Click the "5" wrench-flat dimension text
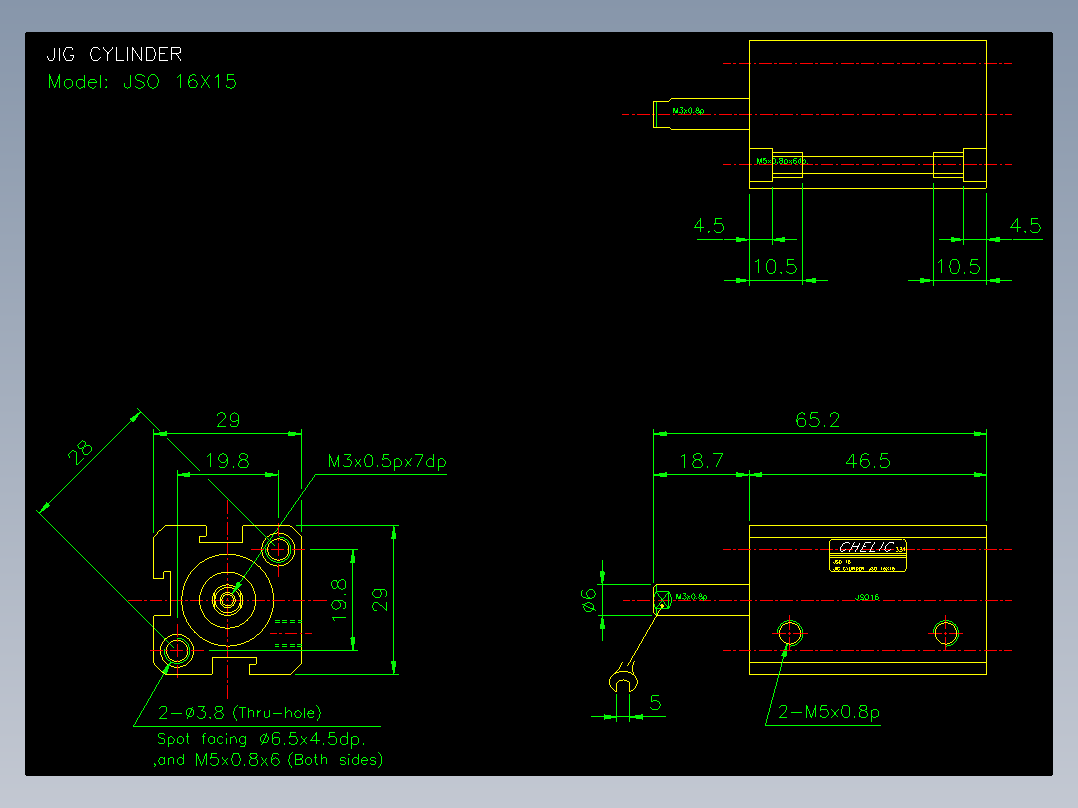The image size is (1078, 808). click(655, 703)
